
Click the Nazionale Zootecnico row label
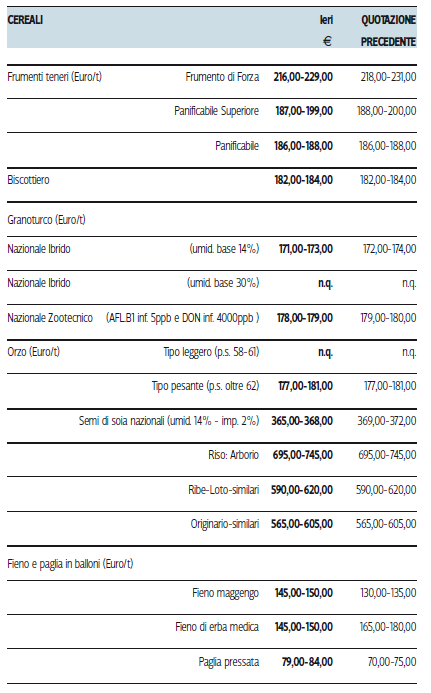50,318
